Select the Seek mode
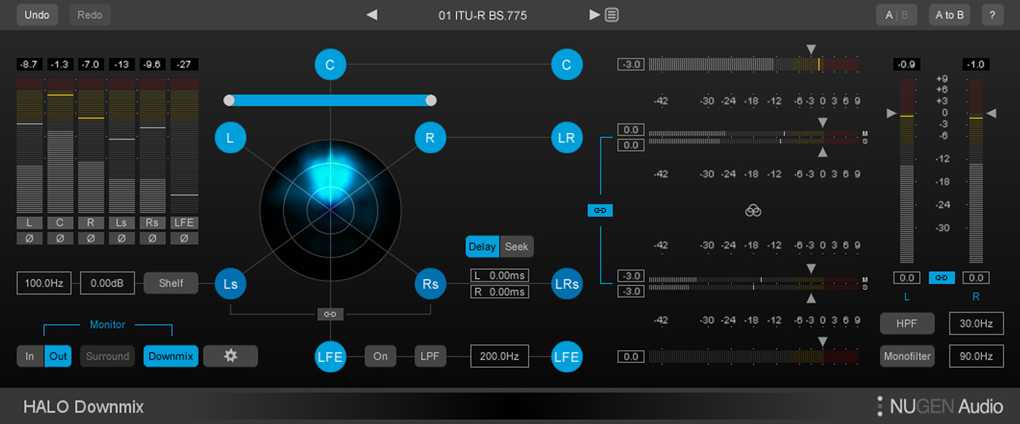1020x424 pixels. (x=517, y=246)
